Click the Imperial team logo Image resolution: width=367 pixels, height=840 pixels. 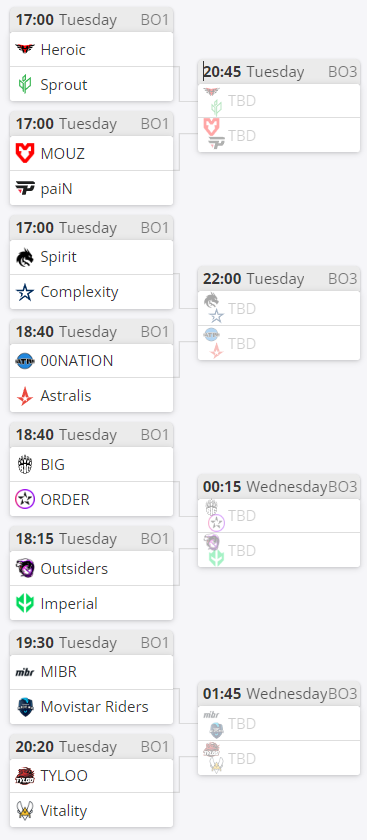[x=25, y=604]
